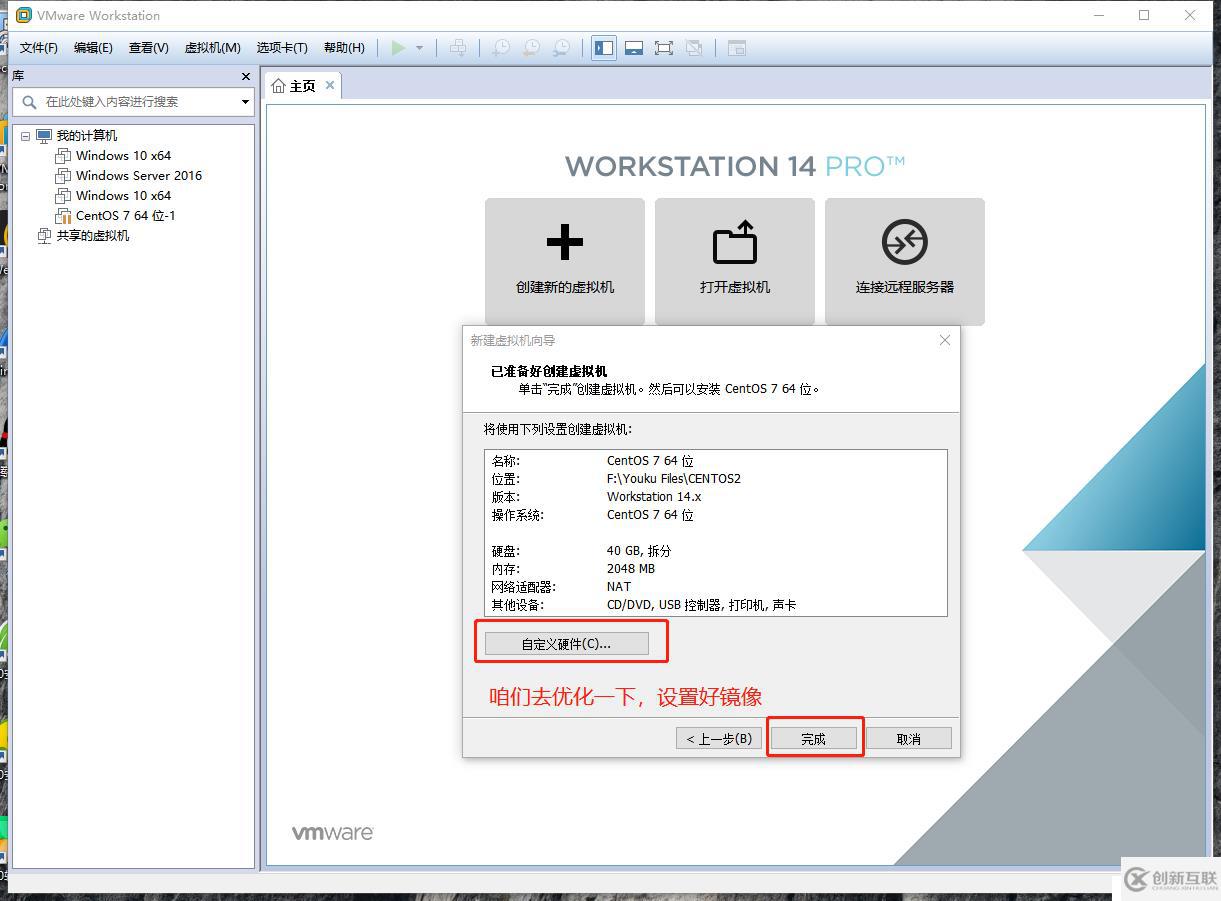Click the NAT network adapter value
1221x901 pixels.
[x=619, y=587]
